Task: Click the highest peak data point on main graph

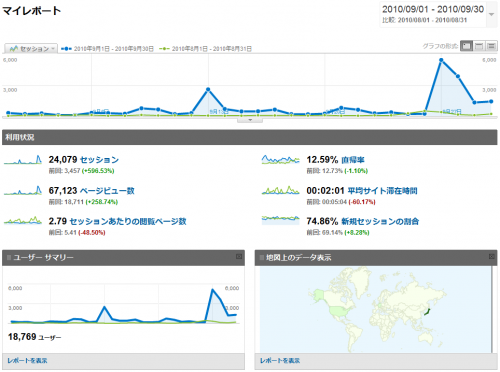Action: click(441, 60)
